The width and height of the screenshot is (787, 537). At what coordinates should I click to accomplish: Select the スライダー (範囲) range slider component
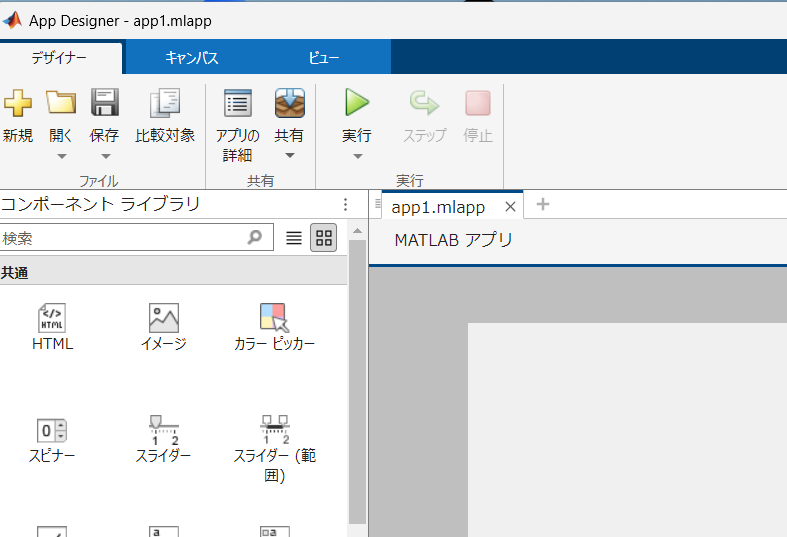[275, 449]
